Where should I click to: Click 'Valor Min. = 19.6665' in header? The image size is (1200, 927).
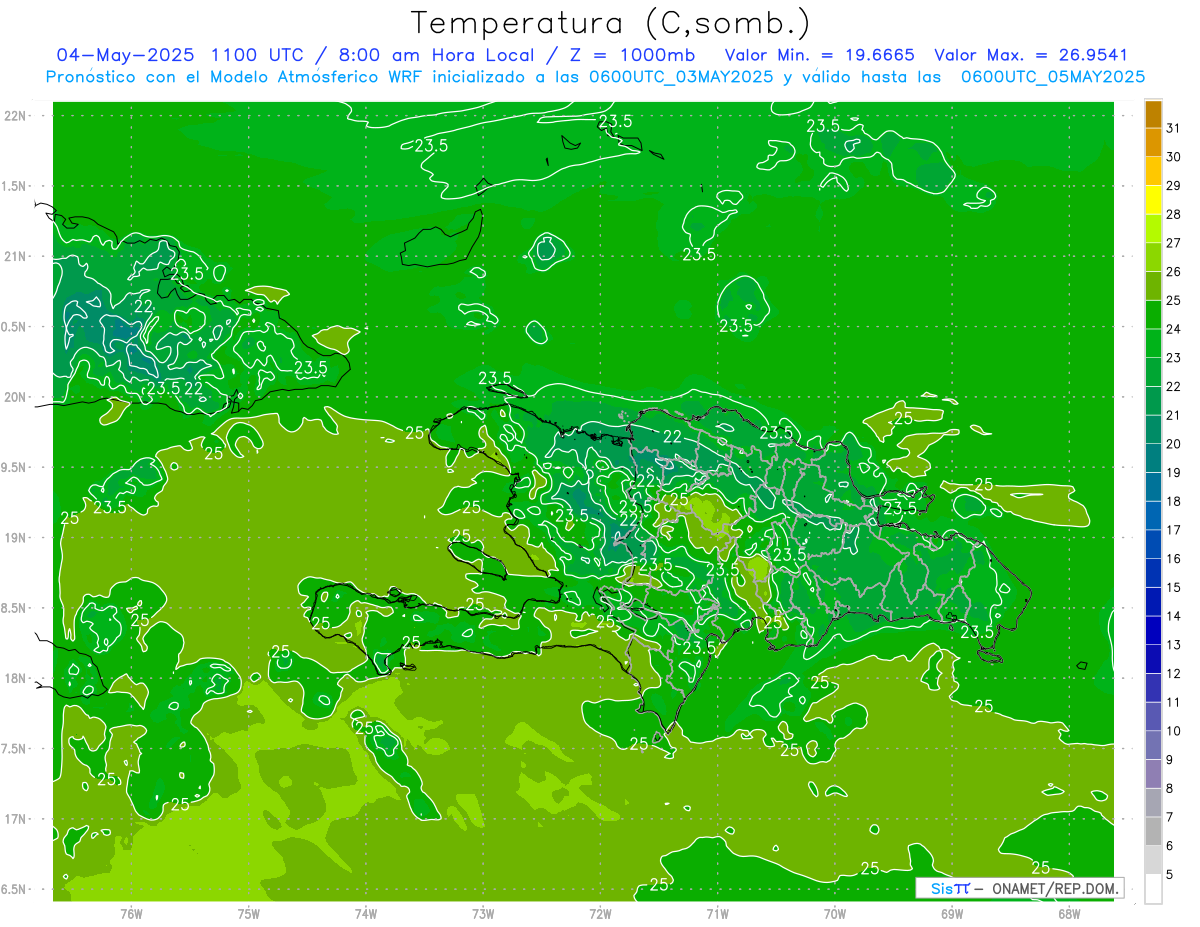click(x=820, y=55)
